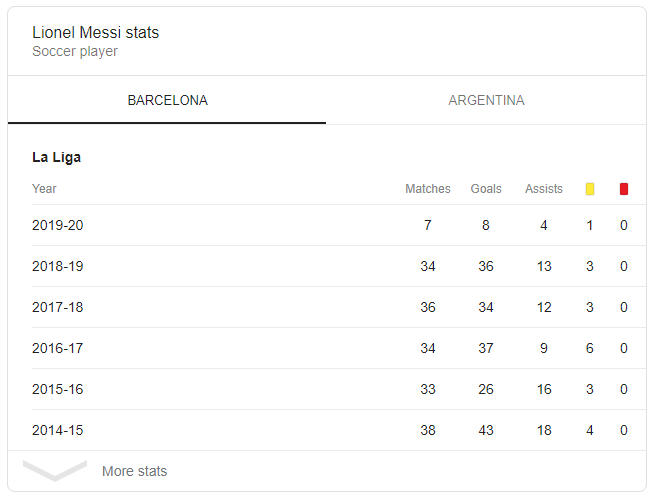Viewport: 653px width, 497px height.
Task: Click the Lionel Messi stats title
Action: [x=95, y=33]
